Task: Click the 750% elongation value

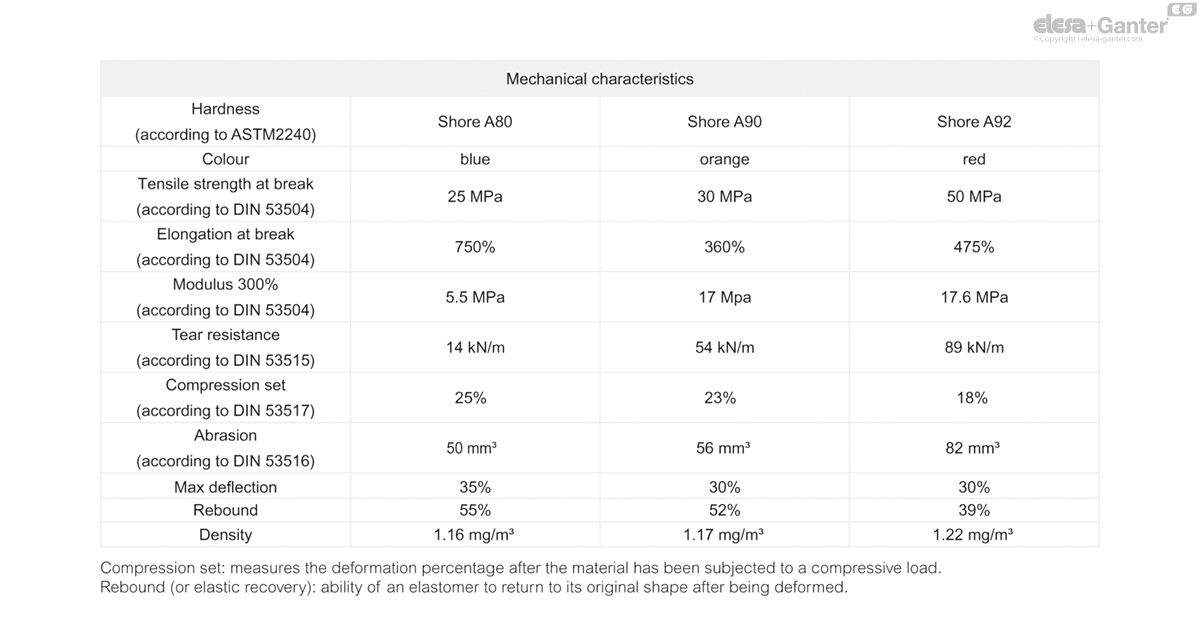Action: pos(475,247)
